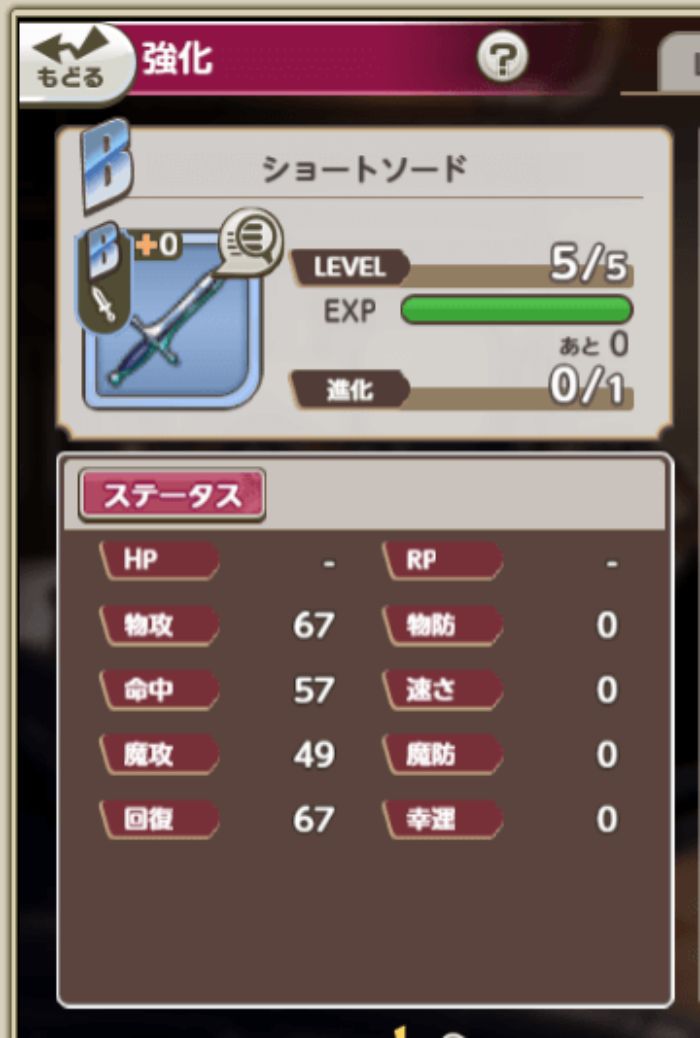Open the question mark help icon
The height and width of the screenshot is (1038, 700).
(503, 58)
